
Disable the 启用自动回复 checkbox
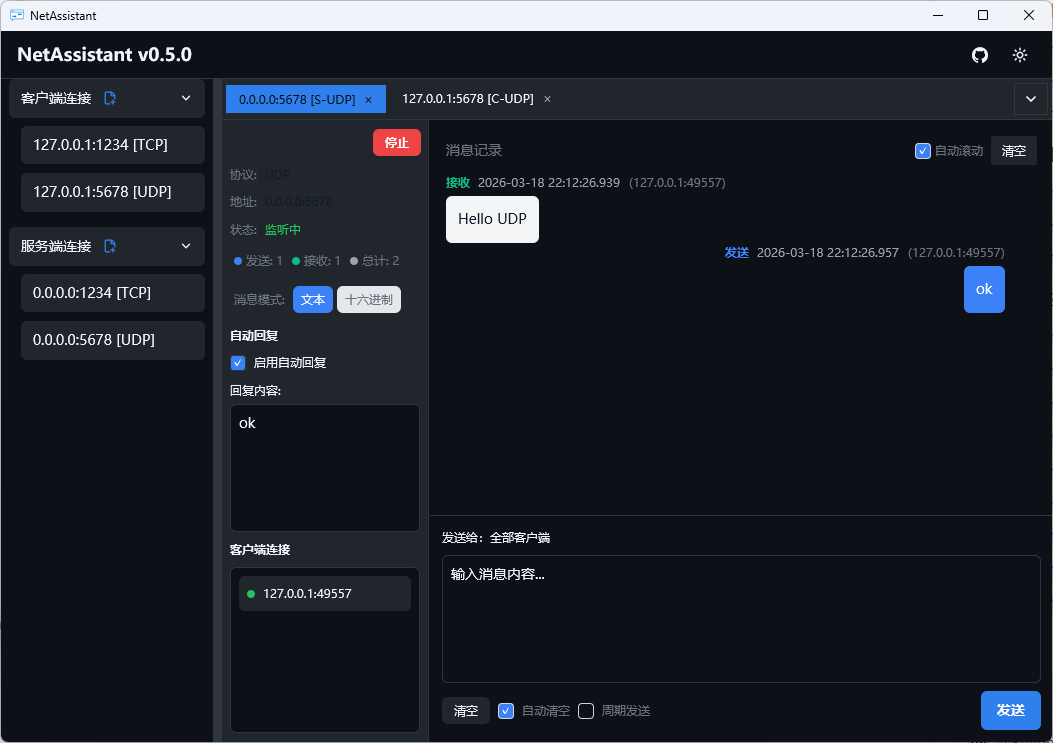coord(238,362)
